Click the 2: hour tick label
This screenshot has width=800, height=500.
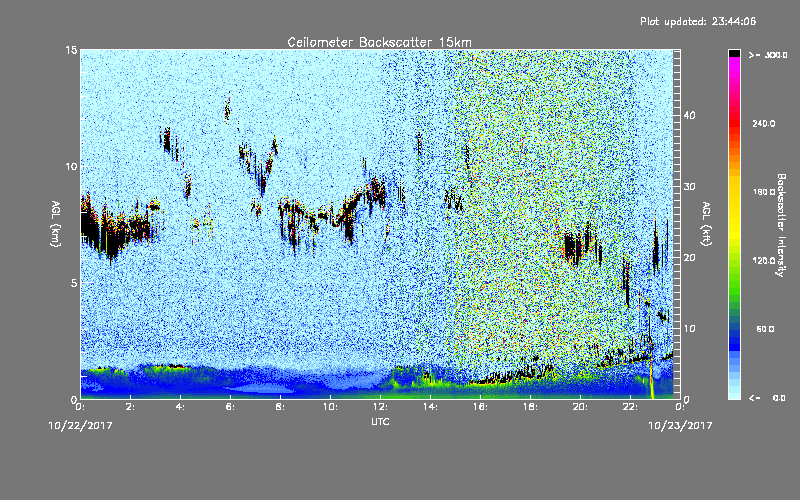pyautogui.click(x=130, y=407)
